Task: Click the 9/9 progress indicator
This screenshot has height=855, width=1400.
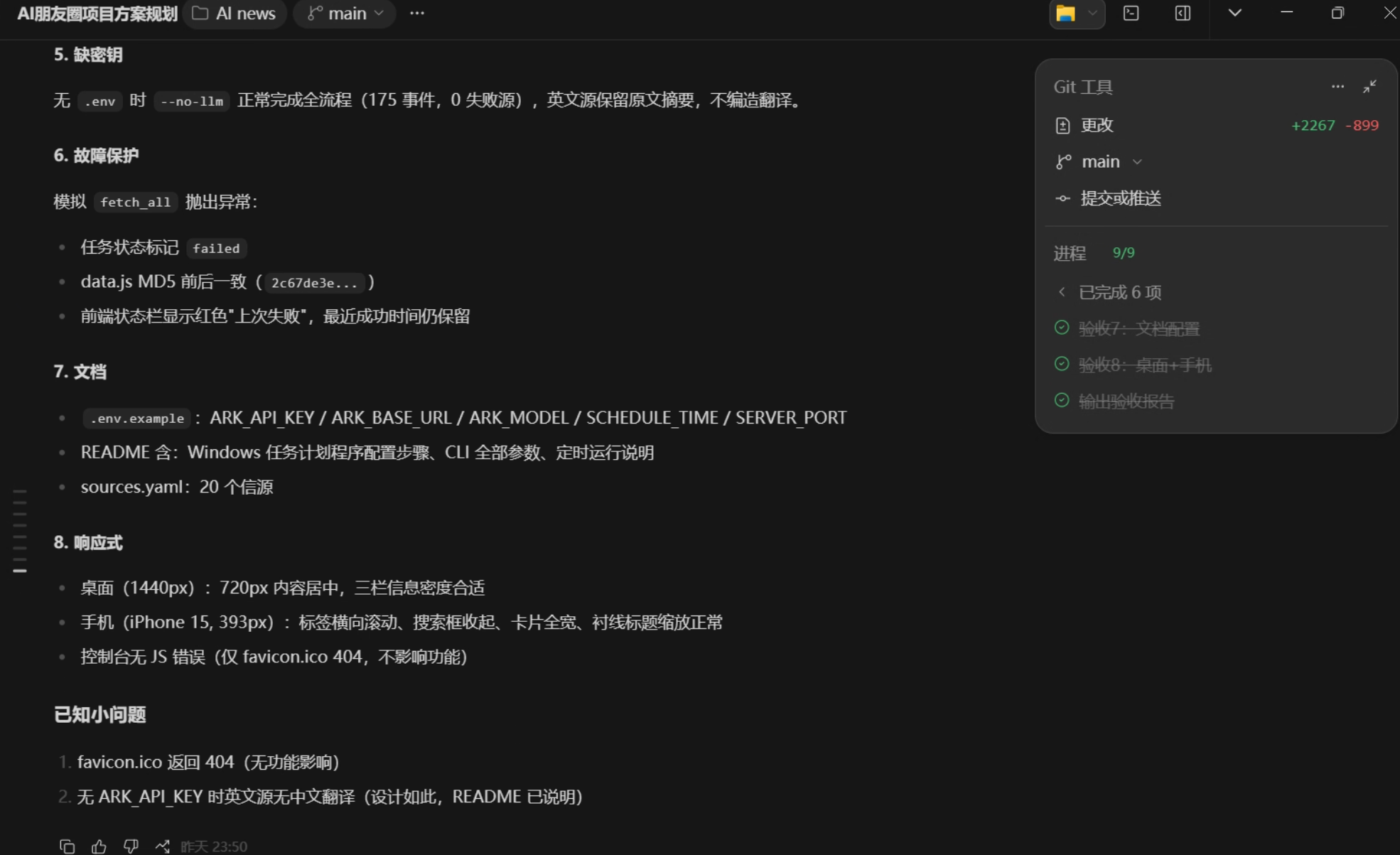Action: [1123, 253]
